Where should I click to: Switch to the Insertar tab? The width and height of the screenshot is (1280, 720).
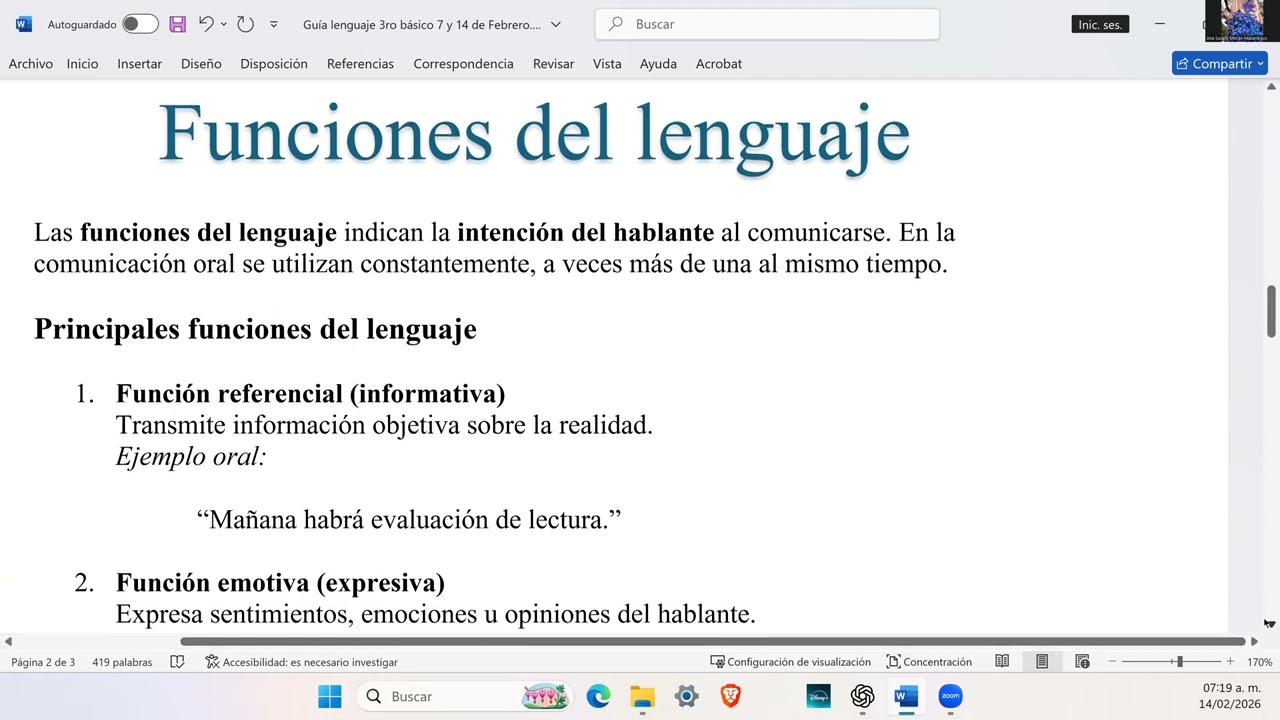tap(140, 63)
